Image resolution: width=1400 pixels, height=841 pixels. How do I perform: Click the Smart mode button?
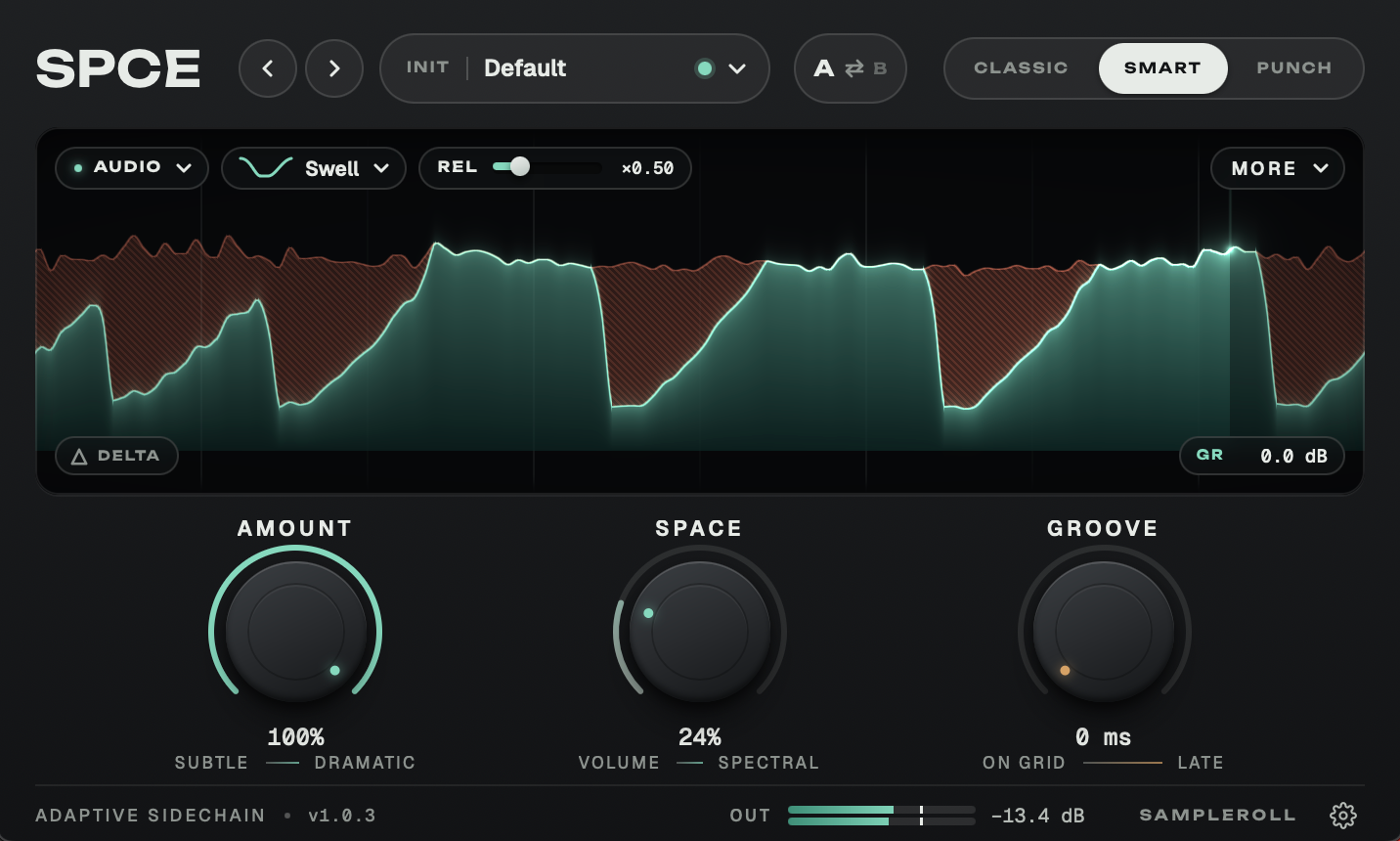click(1162, 68)
